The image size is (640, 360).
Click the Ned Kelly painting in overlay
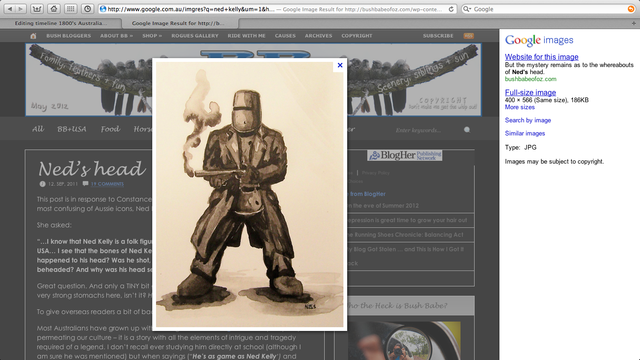[x=249, y=194]
